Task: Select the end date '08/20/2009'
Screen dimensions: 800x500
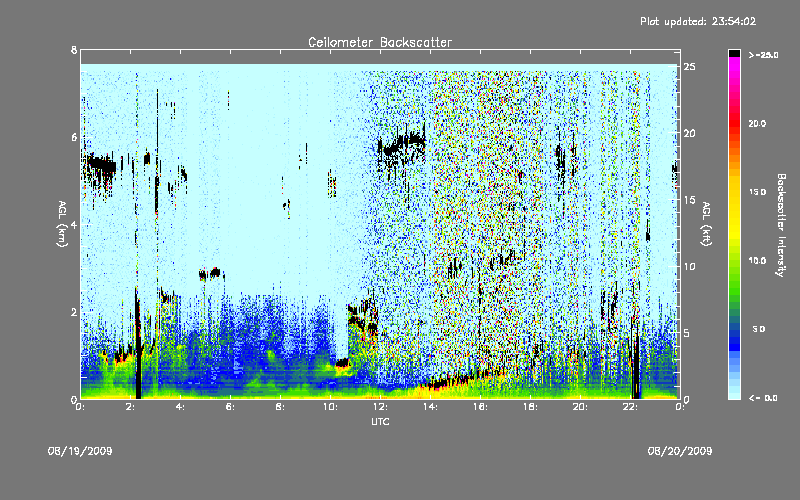Action: click(x=680, y=451)
